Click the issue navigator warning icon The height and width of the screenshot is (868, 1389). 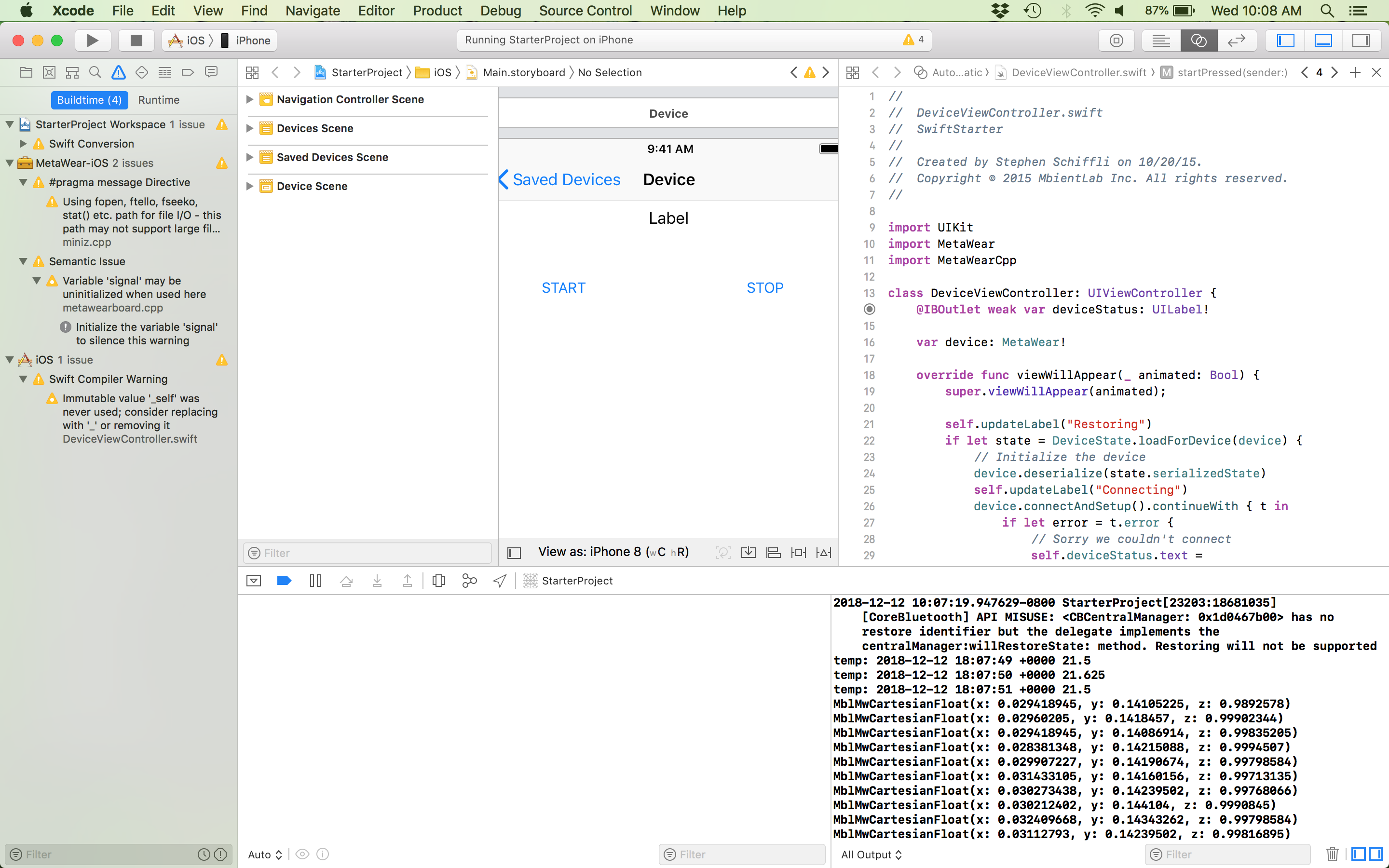point(118,71)
